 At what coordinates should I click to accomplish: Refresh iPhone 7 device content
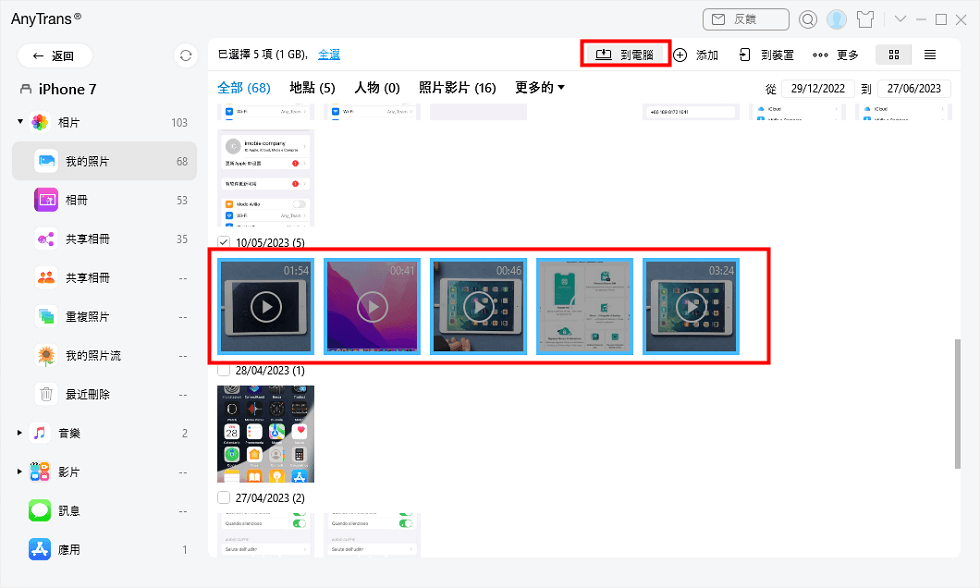pyautogui.click(x=185, y=55)
